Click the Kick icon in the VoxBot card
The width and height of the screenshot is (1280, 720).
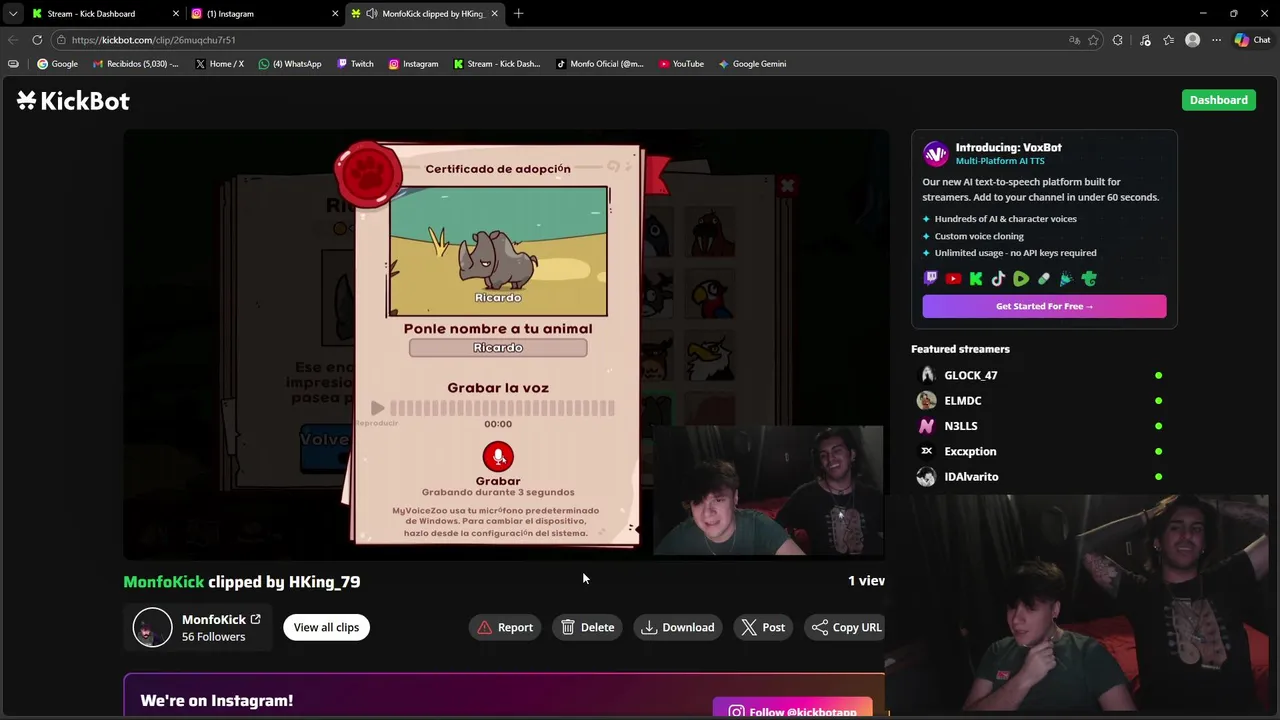tap(976, 279)
